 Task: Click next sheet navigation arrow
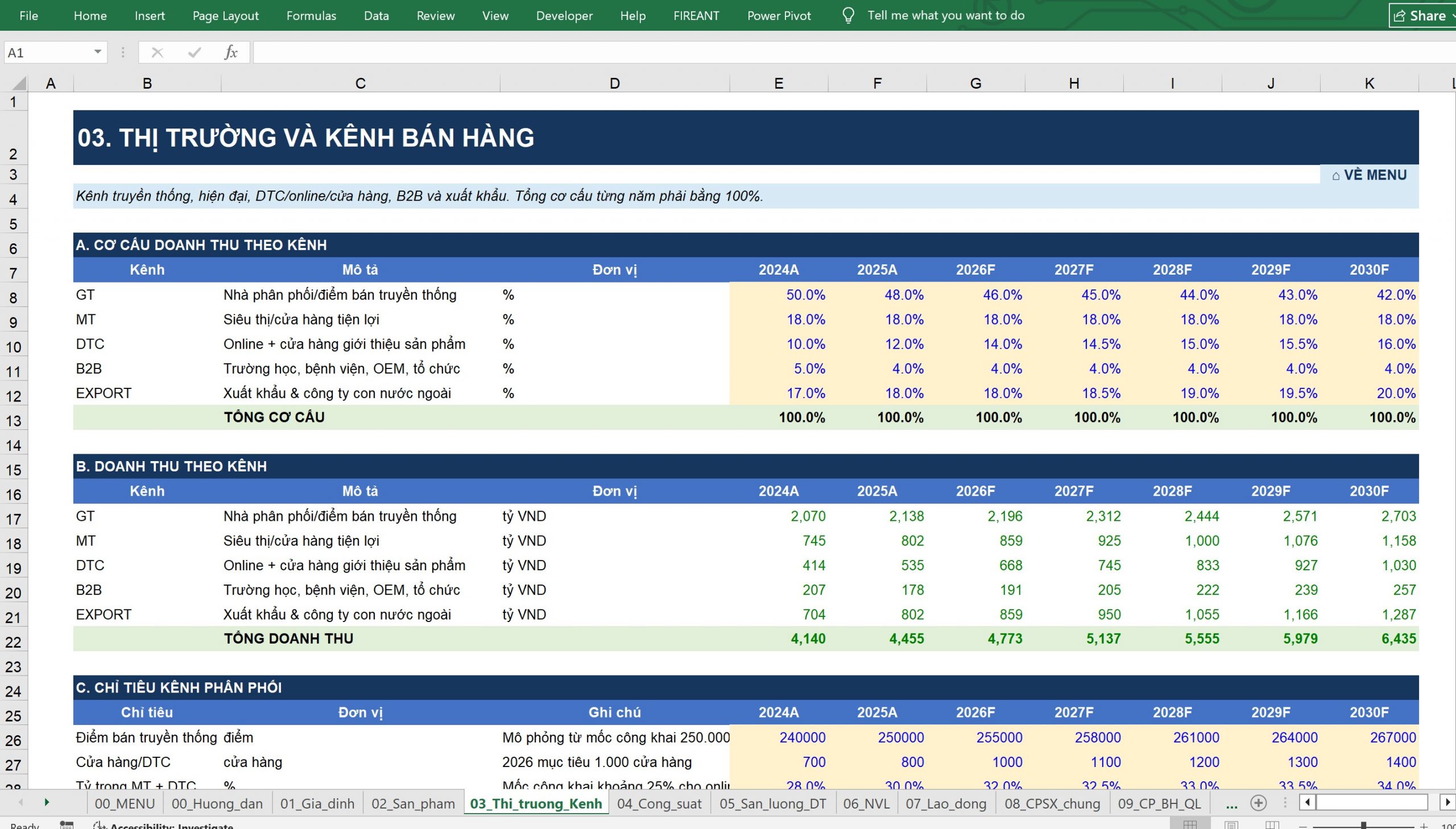tap(47, 802)
